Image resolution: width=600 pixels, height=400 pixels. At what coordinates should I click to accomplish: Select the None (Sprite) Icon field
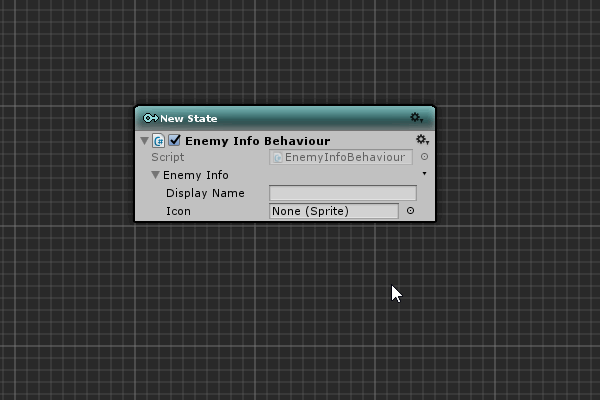333,211
